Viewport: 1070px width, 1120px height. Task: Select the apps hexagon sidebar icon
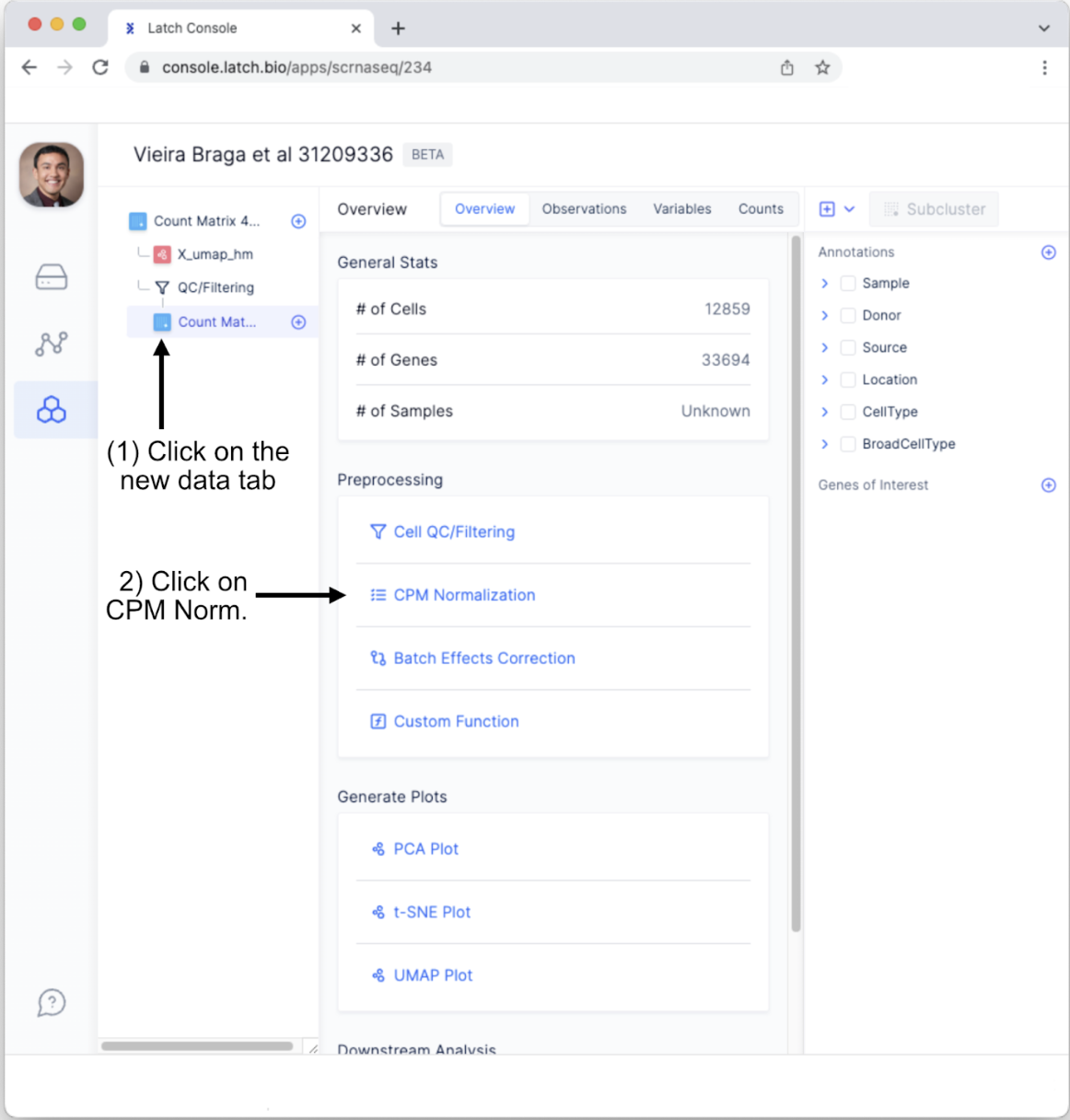[52, 410]
